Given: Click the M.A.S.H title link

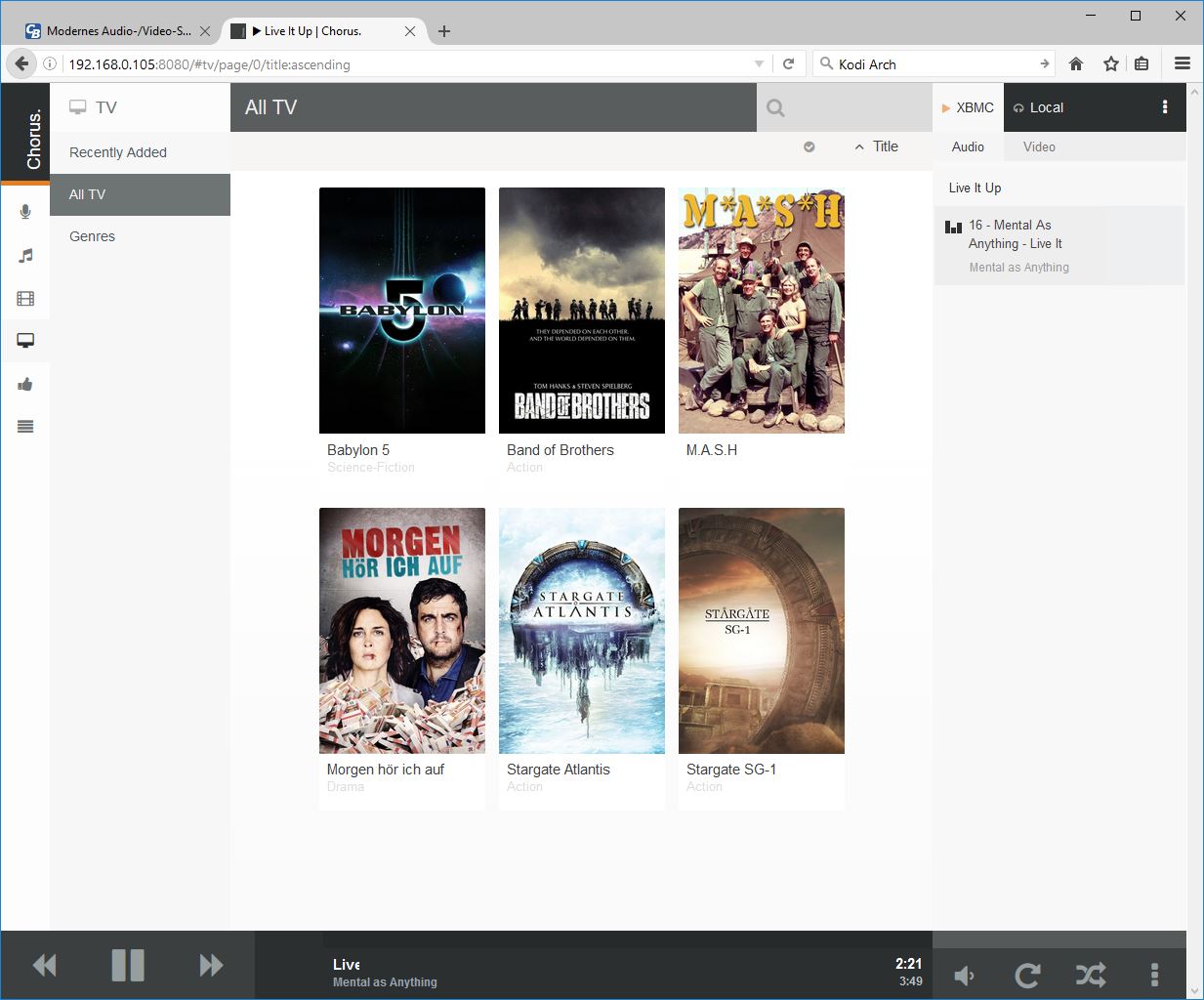Looking at the screenshot, I should [712, 450].
